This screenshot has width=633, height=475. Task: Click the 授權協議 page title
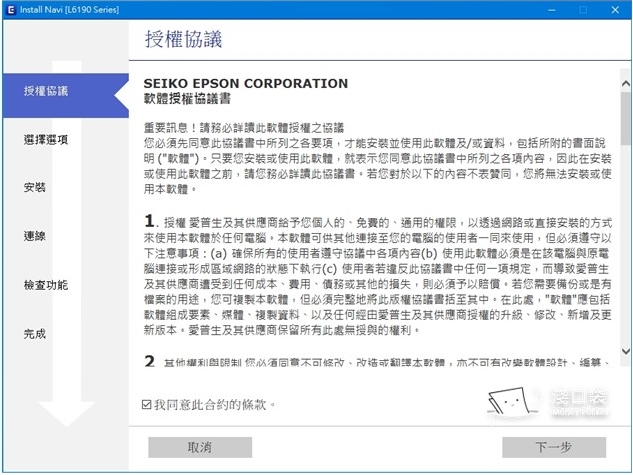coord(183,40)
